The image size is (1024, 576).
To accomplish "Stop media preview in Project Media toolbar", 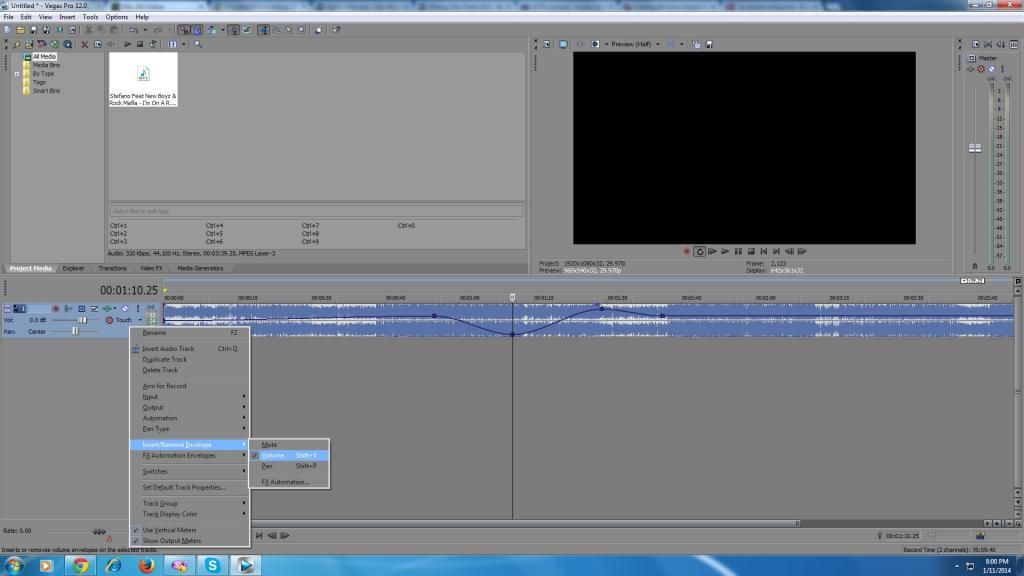I will pos(140,44).
